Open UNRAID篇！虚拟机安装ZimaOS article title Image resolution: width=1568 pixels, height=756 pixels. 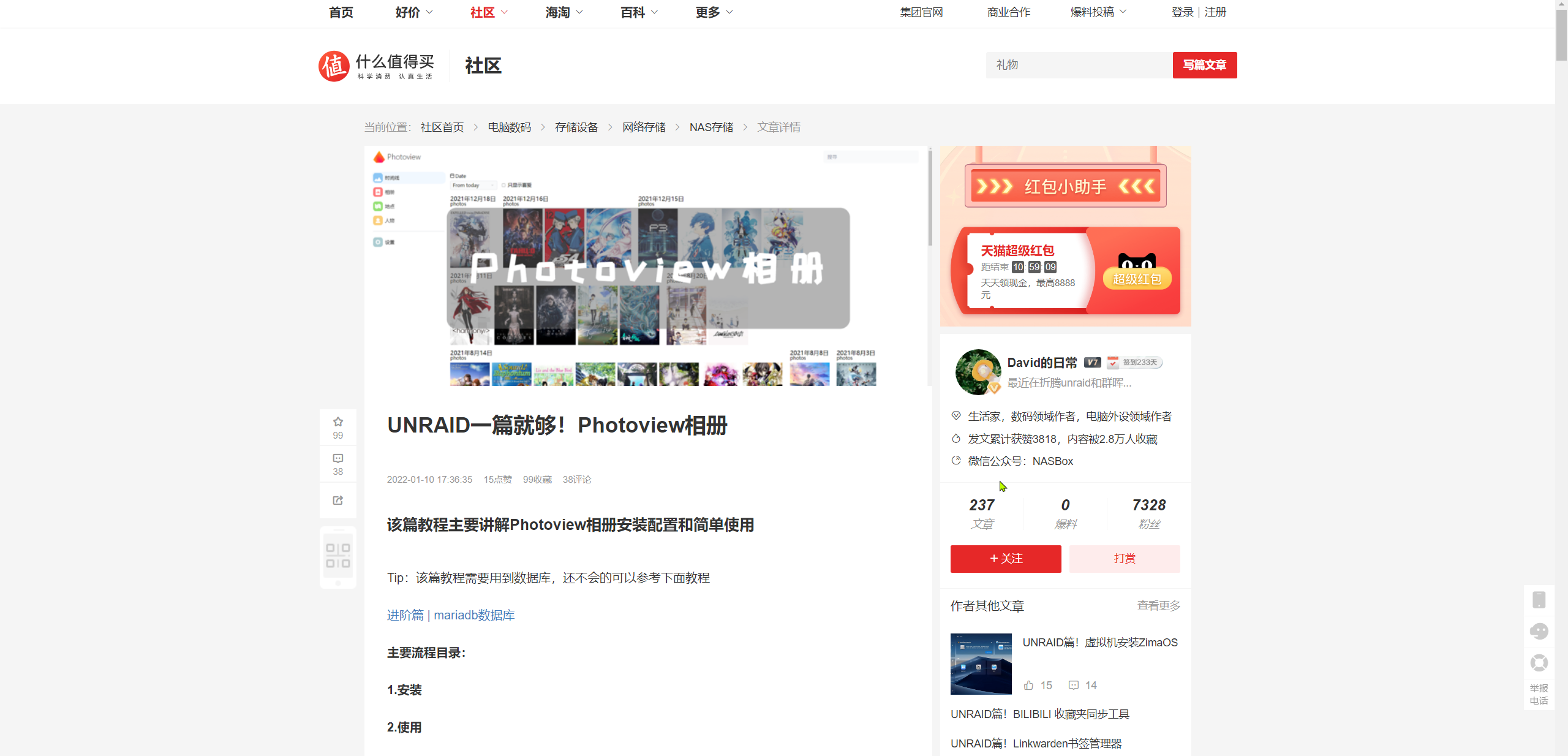tap(1100, 643)
